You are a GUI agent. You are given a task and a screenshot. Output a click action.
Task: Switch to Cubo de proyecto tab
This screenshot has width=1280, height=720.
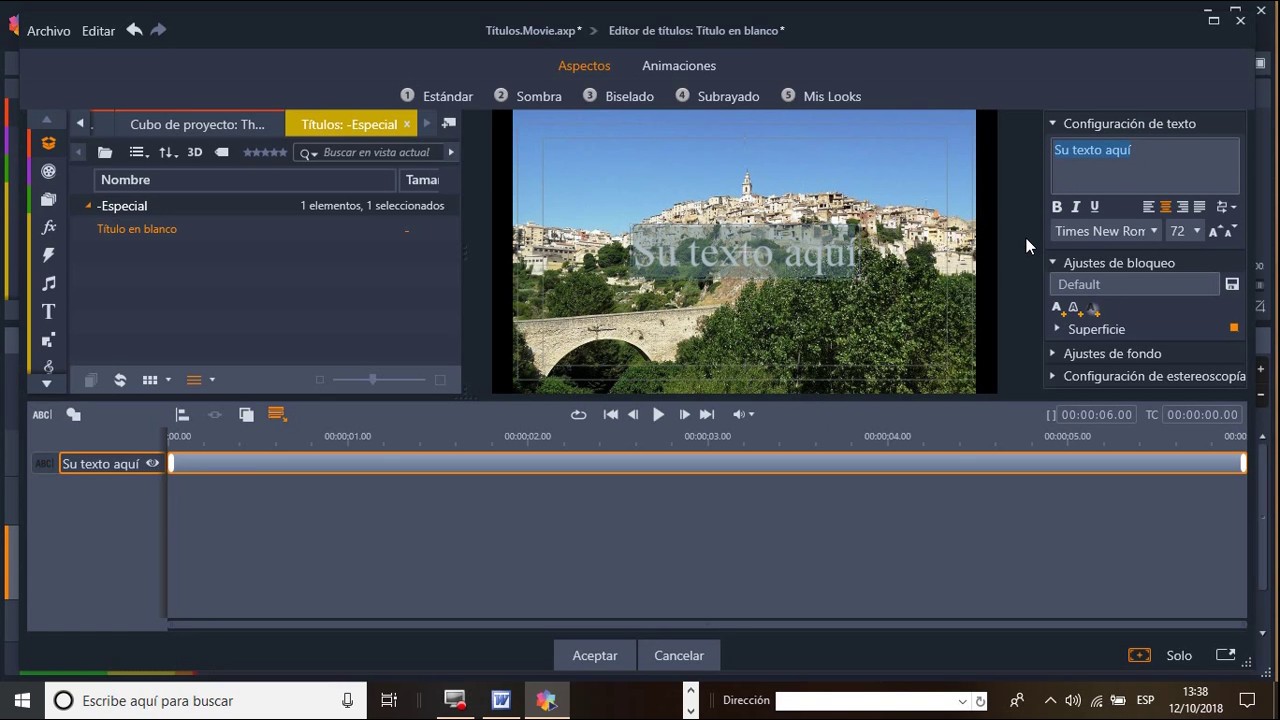click(x=197, y=124)
